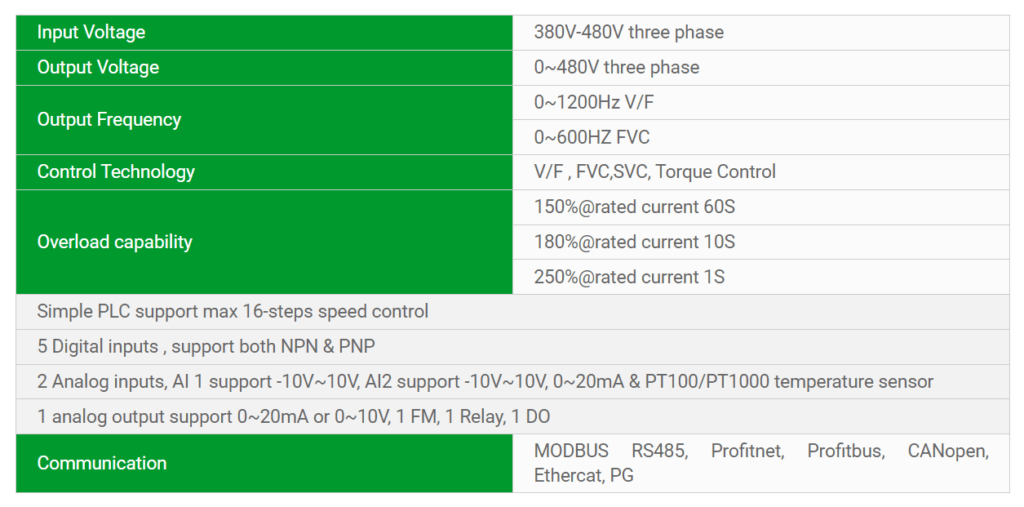Select the 0~1200Hz V/F value
Viewport: 1024px width, 507px height.
[594, 102]
